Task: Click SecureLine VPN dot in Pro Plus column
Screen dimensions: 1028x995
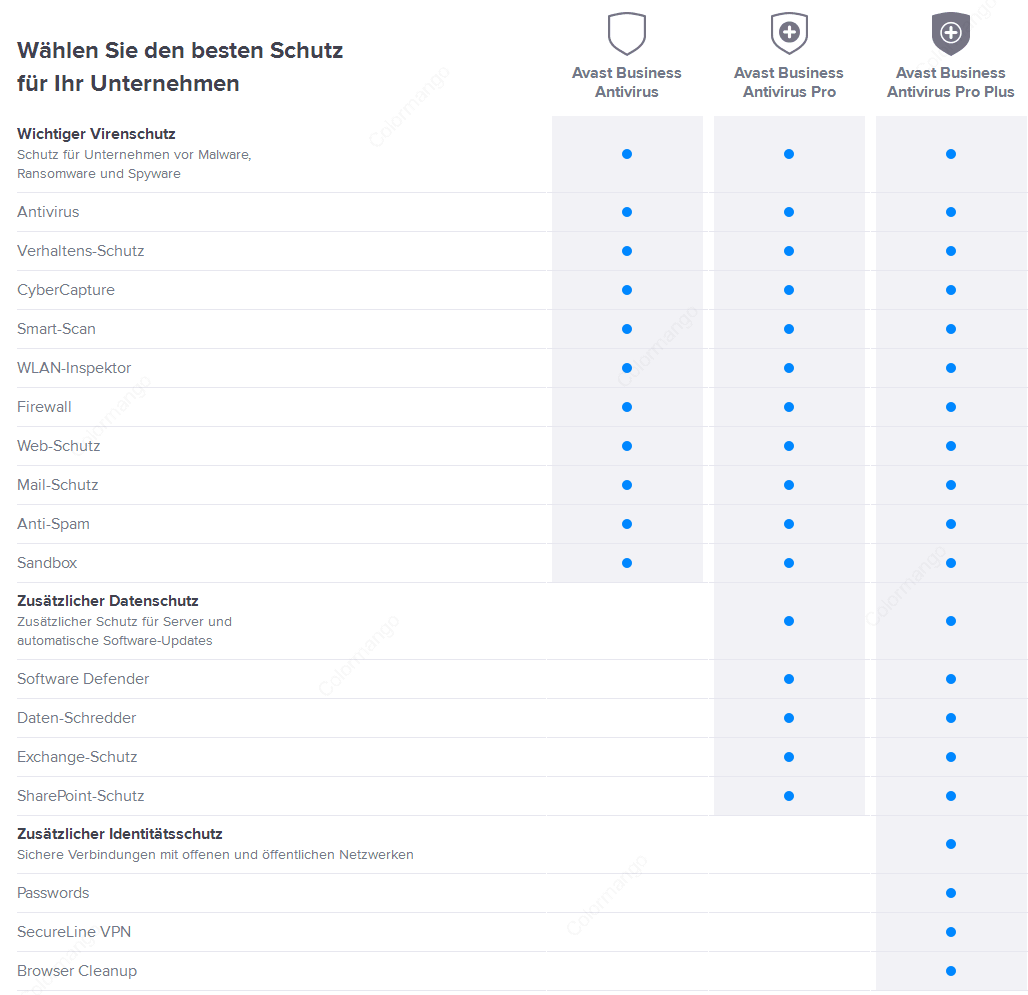Action: click(951, 932)
